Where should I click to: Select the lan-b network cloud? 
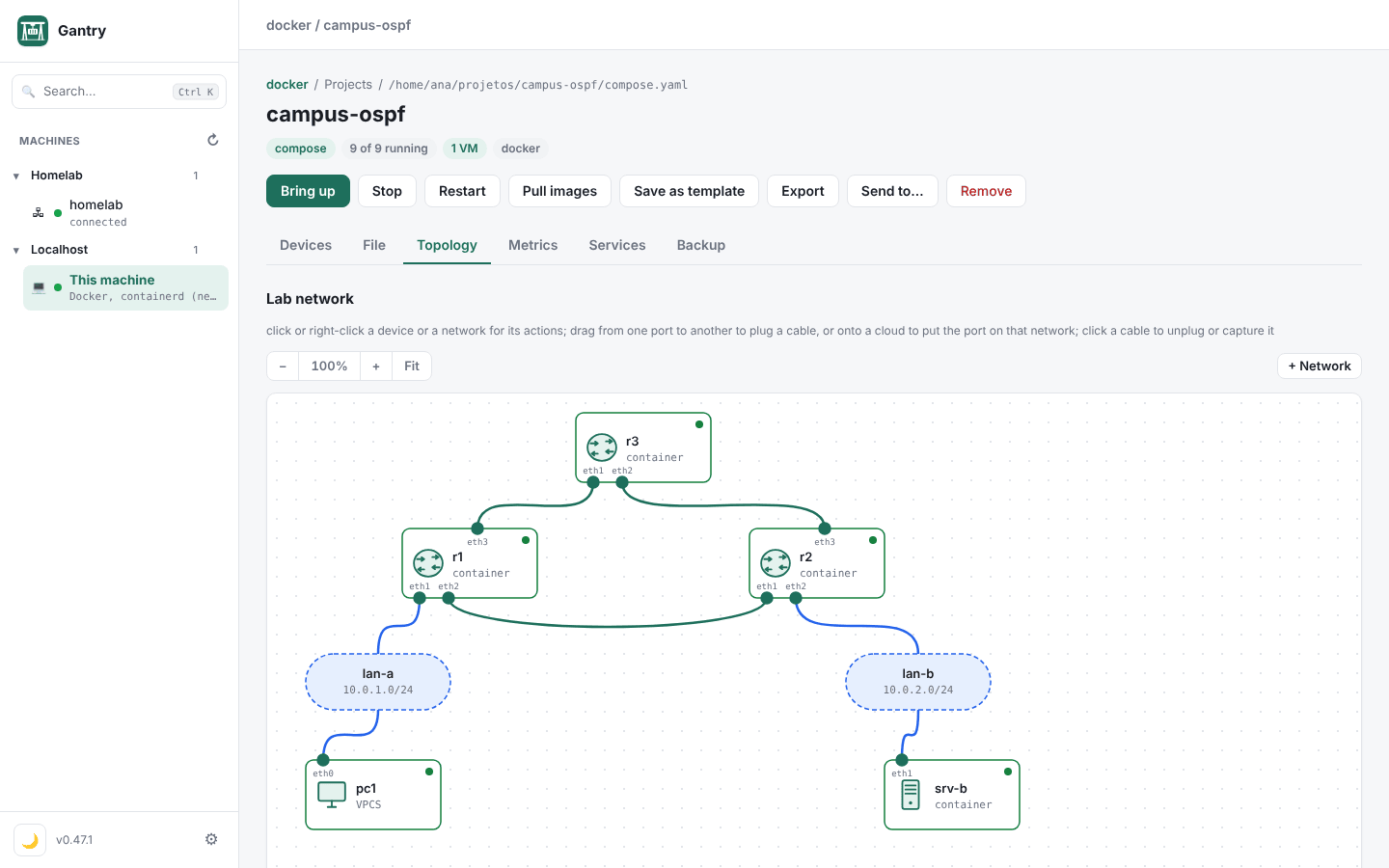(x=918, y=682)
